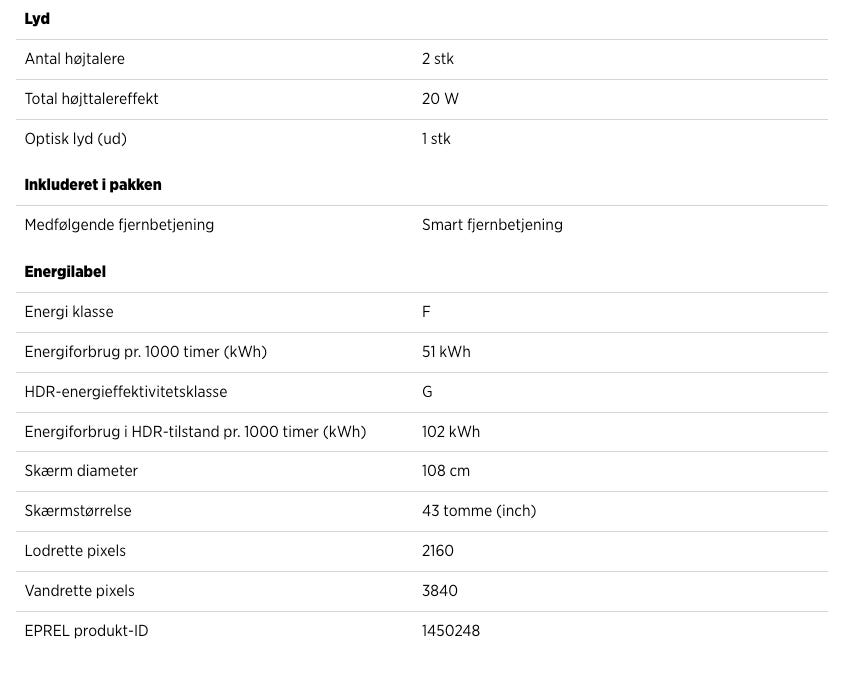Click the 2 stk speaker count value

point(438,59)
